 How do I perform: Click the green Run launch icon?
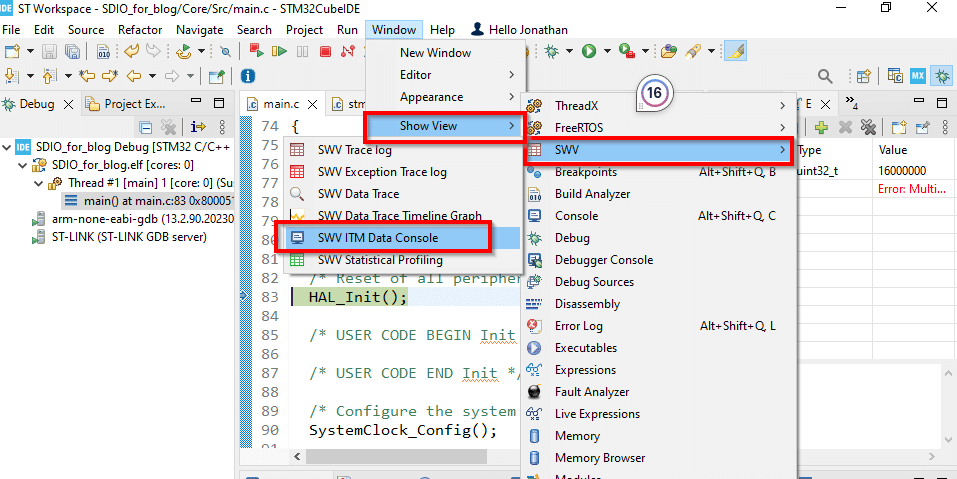[x=589, y=52]
